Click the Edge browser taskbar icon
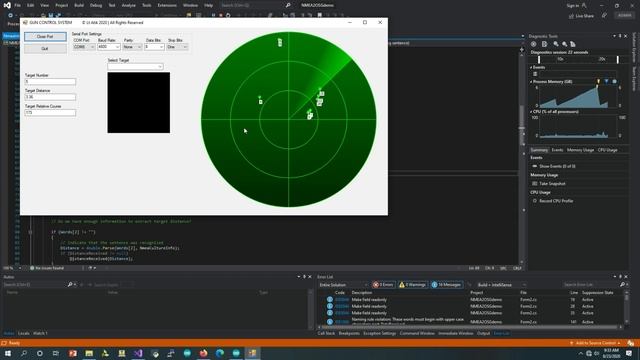This screenshot has height=360, width=640. (x=220, y=353)
